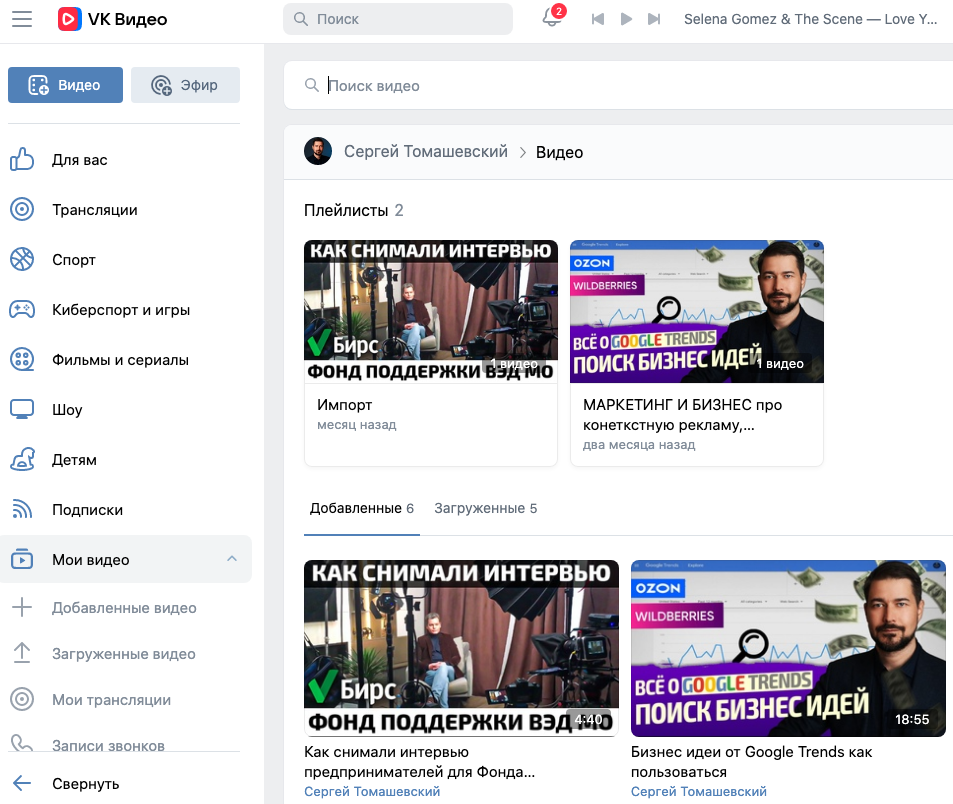Go to Трансляции section
953x804 pixels.
pos(95,210)
